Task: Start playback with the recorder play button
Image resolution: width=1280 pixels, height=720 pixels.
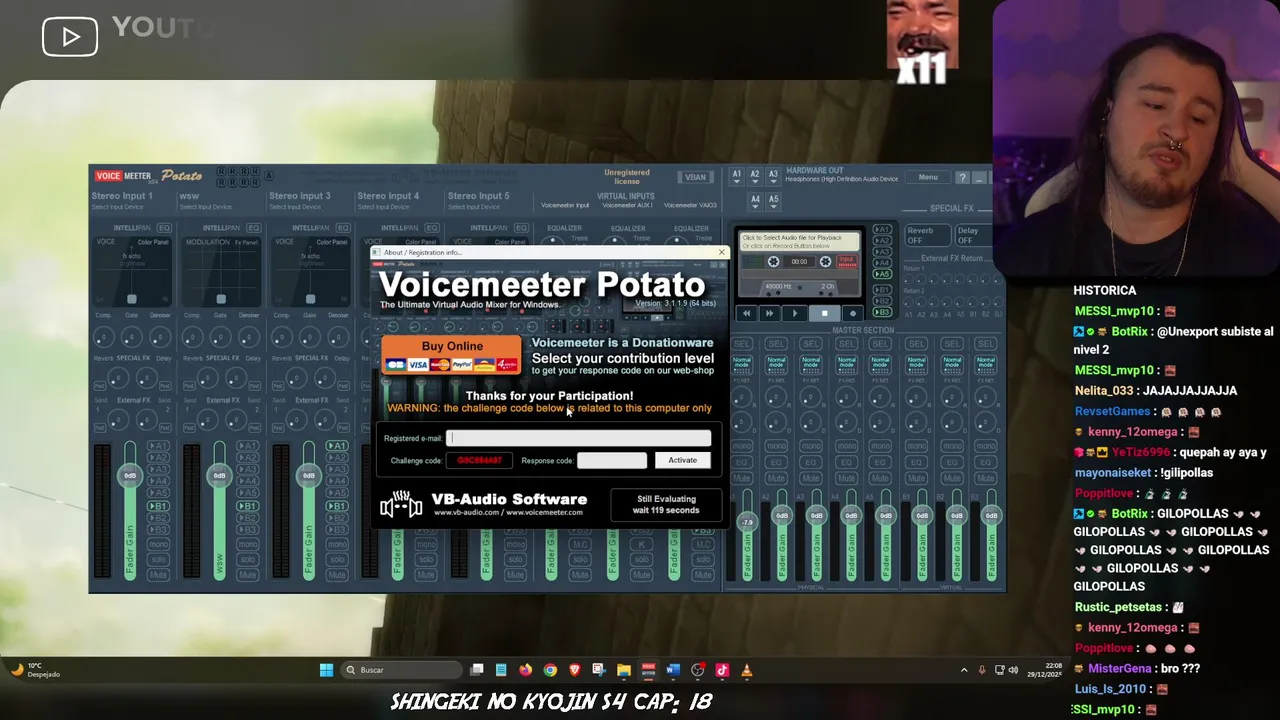Action: click(795, 313)
